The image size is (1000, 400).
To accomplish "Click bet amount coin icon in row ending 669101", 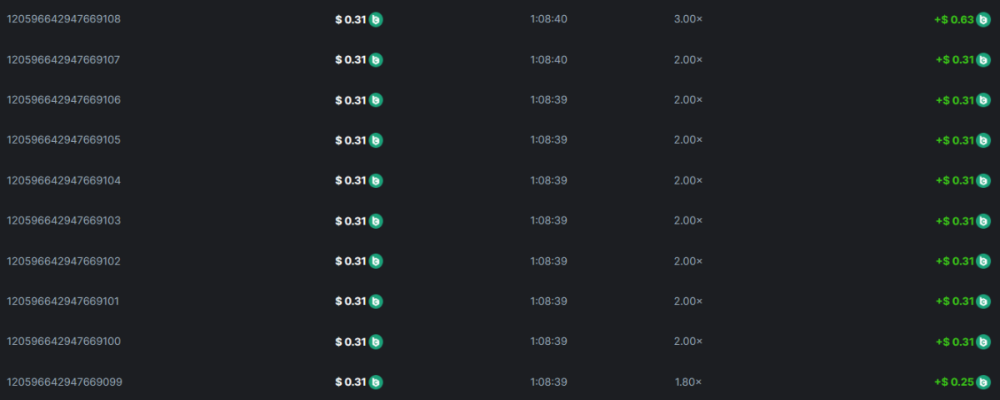I will 376,301.
